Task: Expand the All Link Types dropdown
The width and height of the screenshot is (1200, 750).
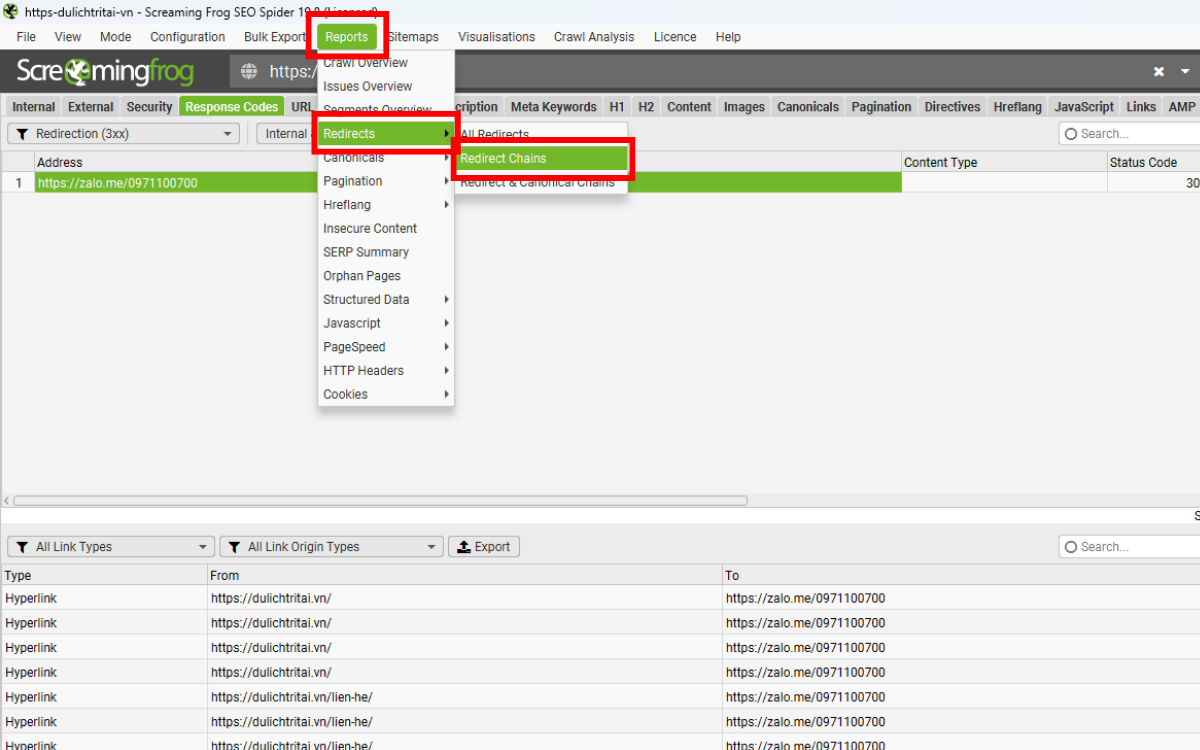Action: pyautogui.click(x=111, y=547)
